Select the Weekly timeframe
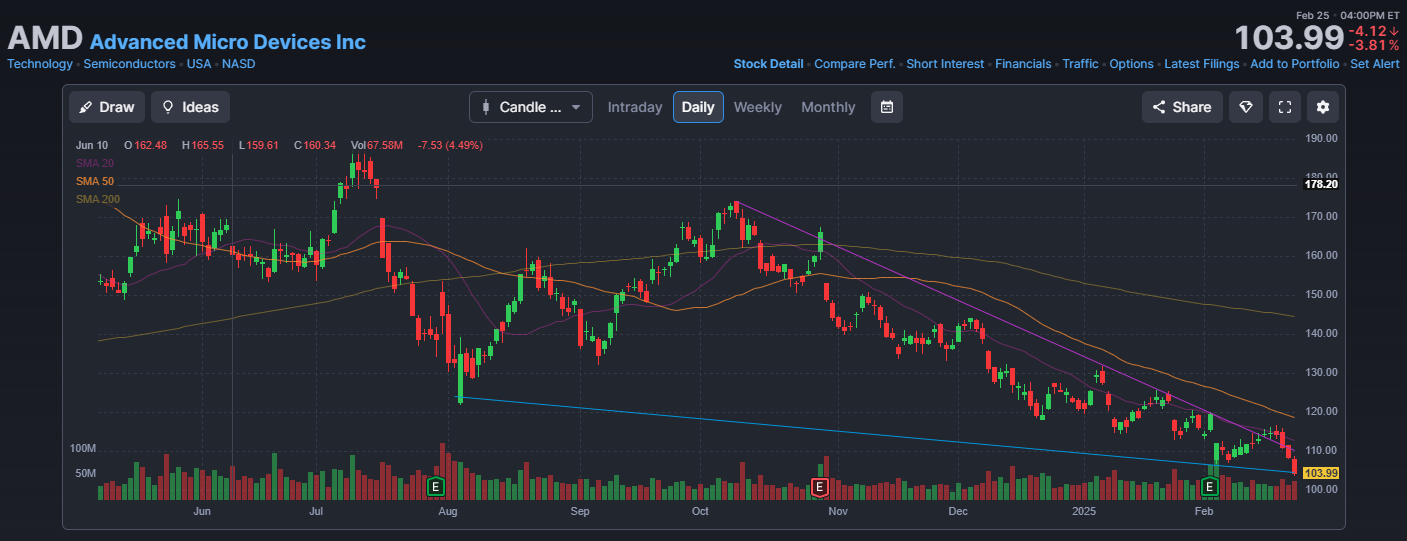Image resolution: width=1407 pixels, height=541 pixels. point(757,107)
